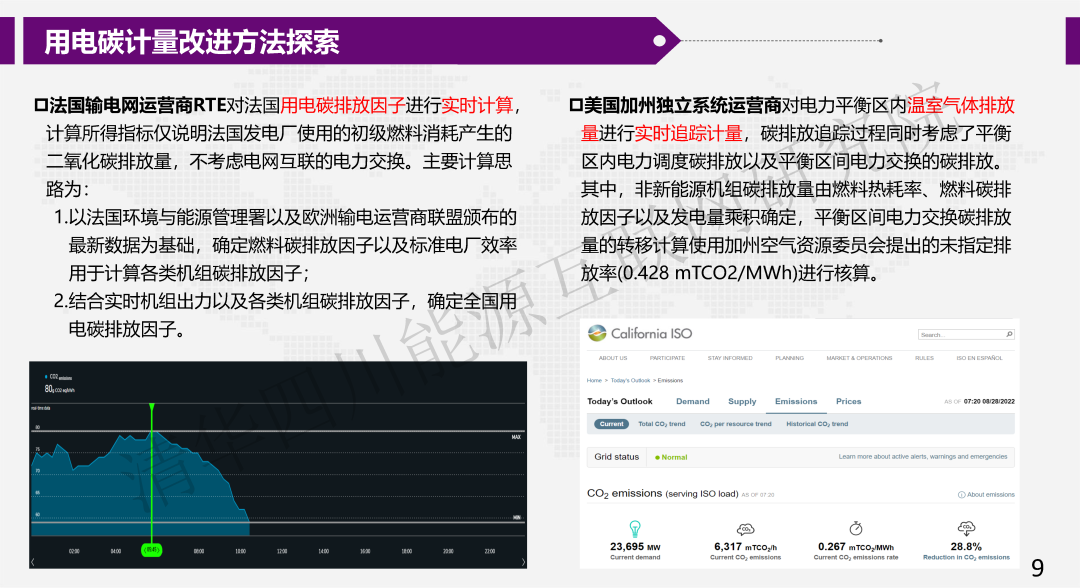
Task: Click the California ISO logo
Action: [640, 333]
